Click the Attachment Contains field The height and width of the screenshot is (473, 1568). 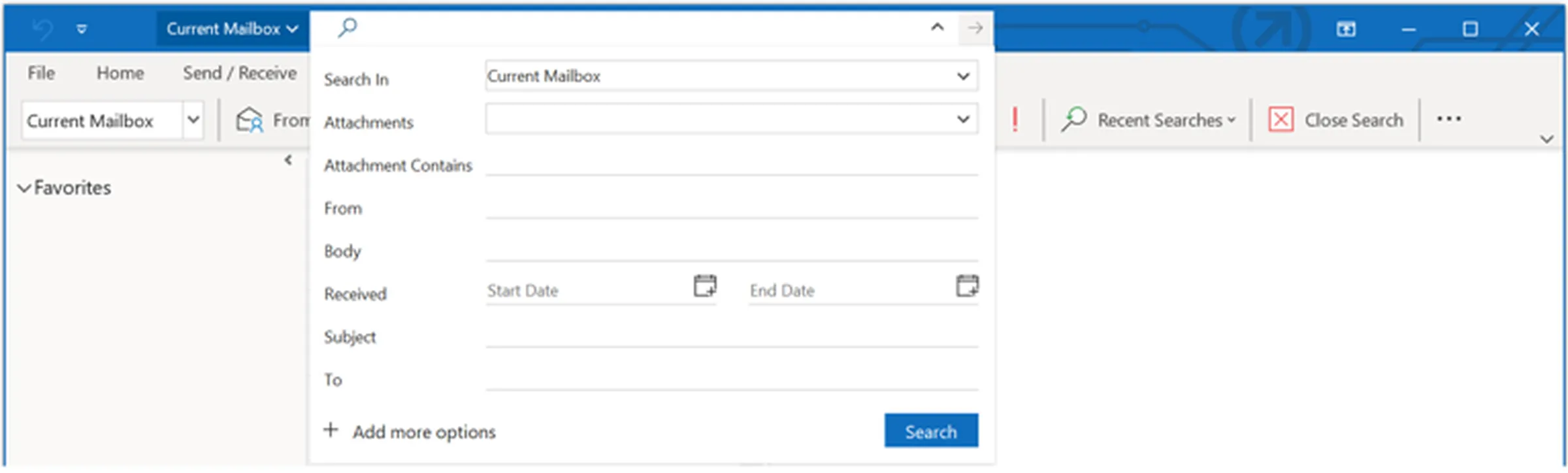coord(731,163)
